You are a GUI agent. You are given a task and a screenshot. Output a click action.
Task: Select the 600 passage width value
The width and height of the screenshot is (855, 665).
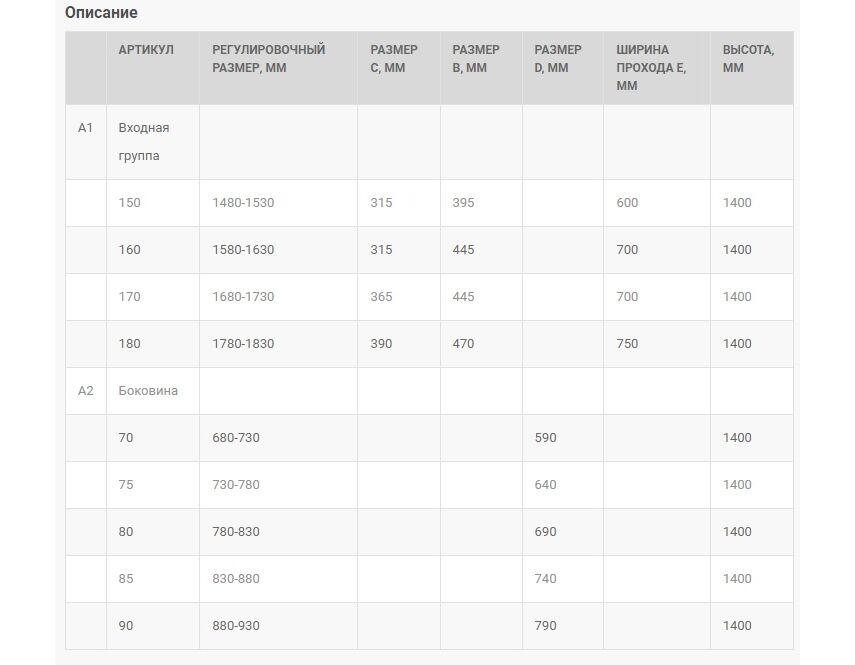click(627, 203)
